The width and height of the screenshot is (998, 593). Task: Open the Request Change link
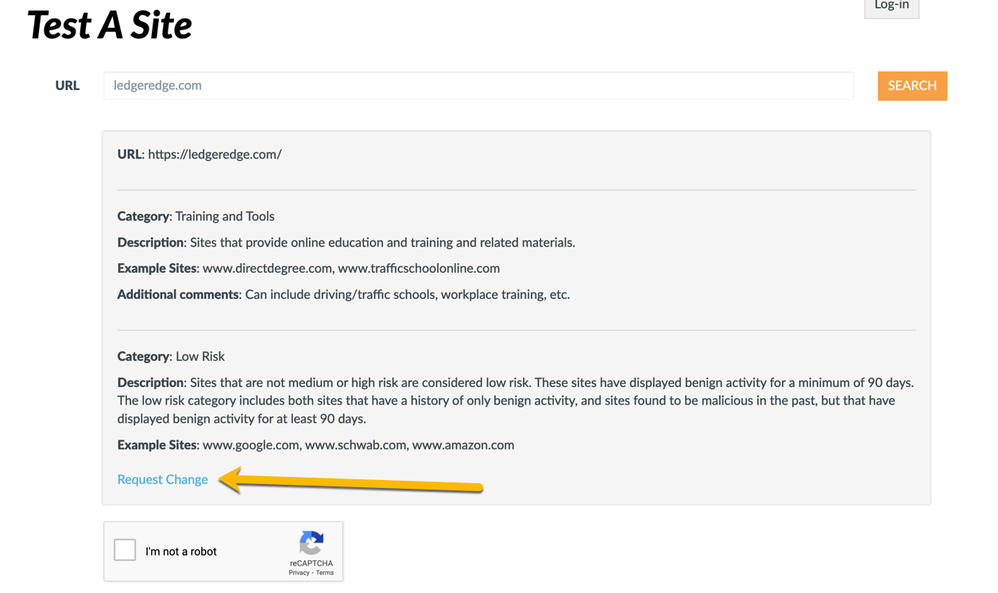(162, 480)
